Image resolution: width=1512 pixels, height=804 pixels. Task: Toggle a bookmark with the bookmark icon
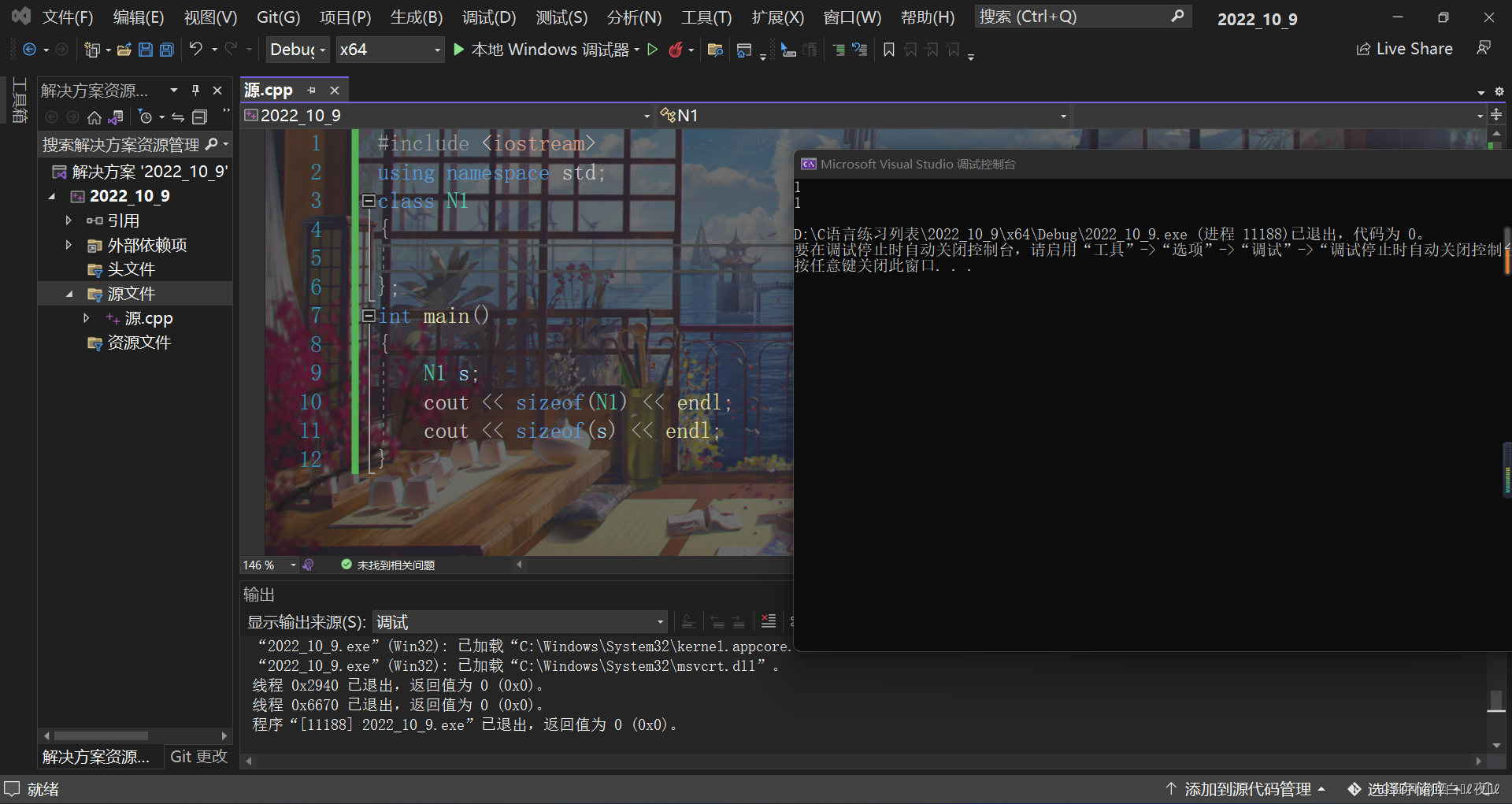889,50
